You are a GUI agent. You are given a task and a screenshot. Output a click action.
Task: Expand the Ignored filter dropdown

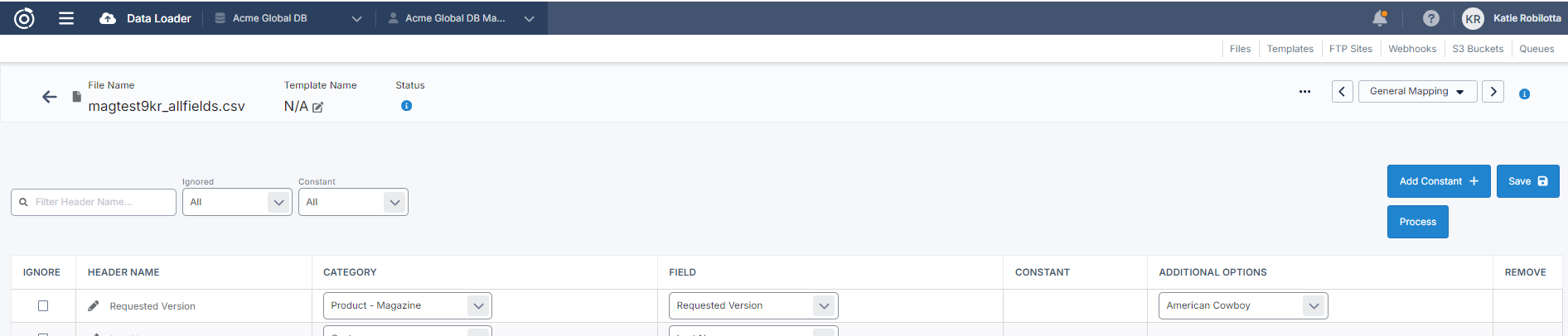click(x=237, y=202)
